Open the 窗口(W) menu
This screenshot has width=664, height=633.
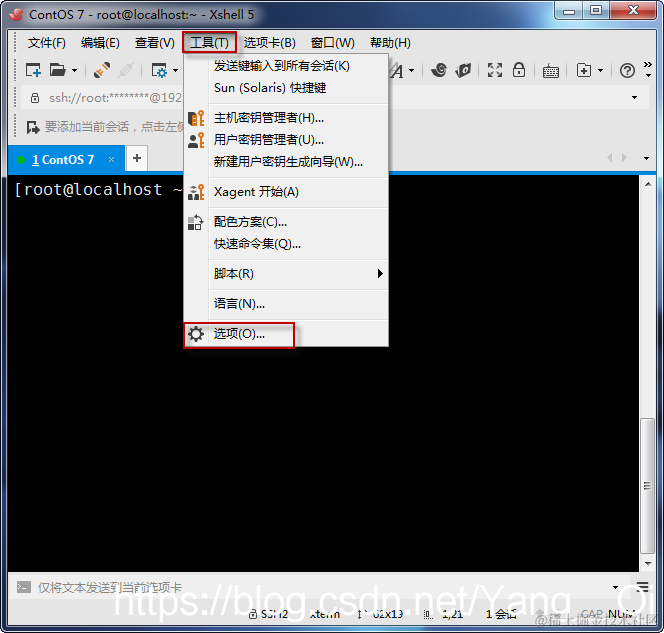click(332, 43)
